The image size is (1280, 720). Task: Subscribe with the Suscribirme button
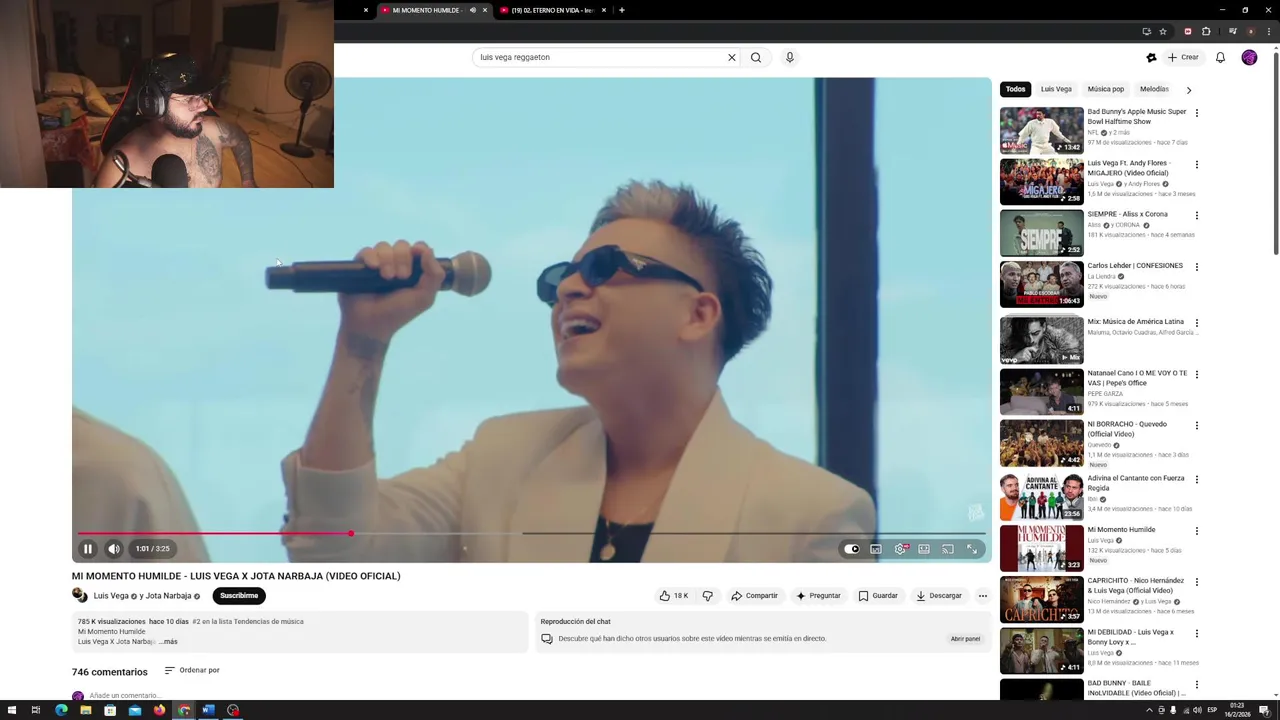(x=239, y=596)
